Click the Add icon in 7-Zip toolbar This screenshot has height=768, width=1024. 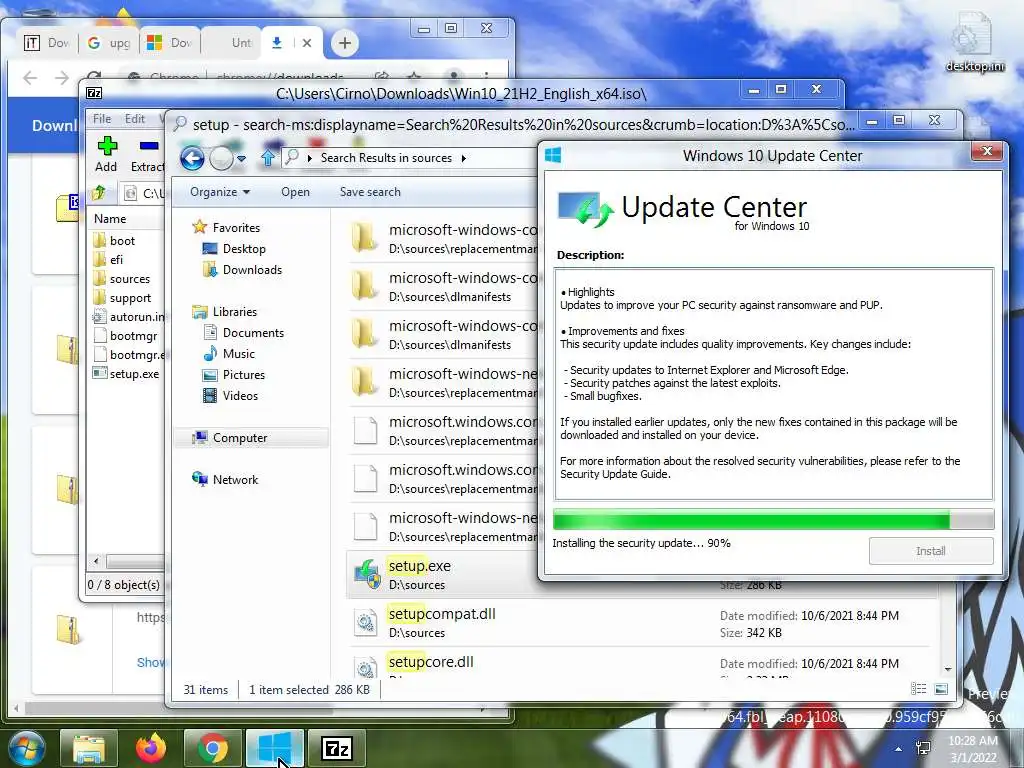106,146
